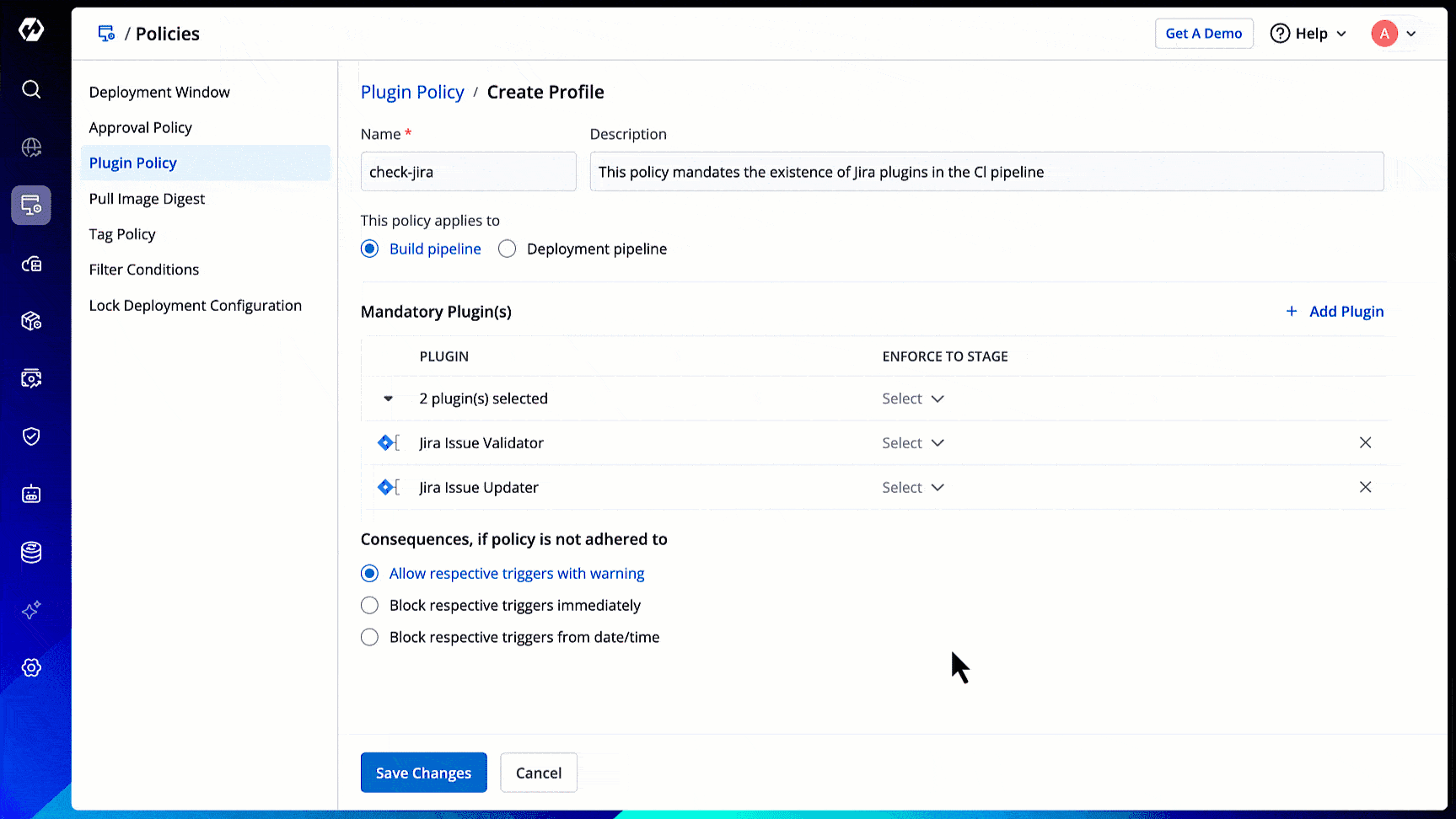Click the robot icon in sidebar
1456x819 pixels.
31,495
